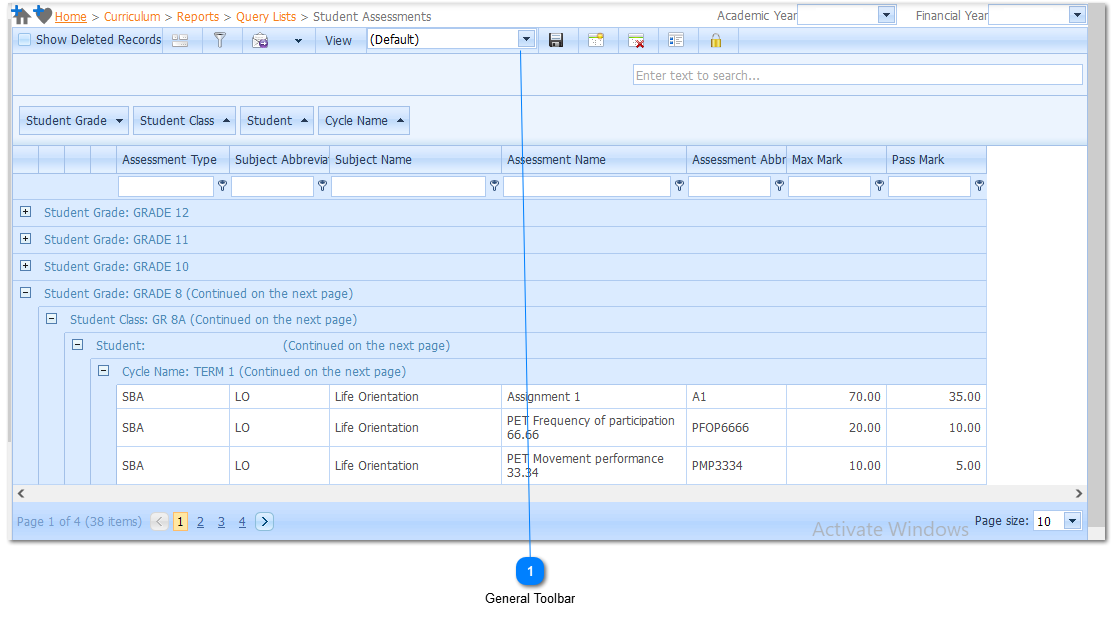Click the group panel toggle icon
1113x622 pixels.
click(180, 40)
